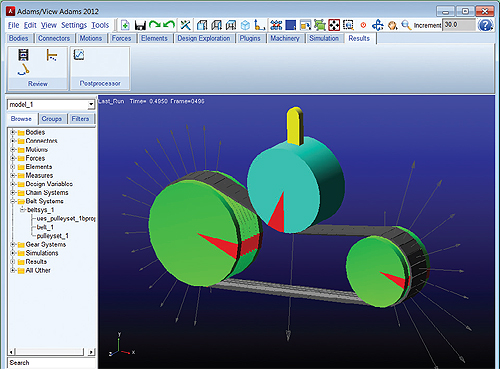The height and width of the screenshot is (369, 500).
Task: Select the Browse tab in model browser
Action: coord(21,119)
